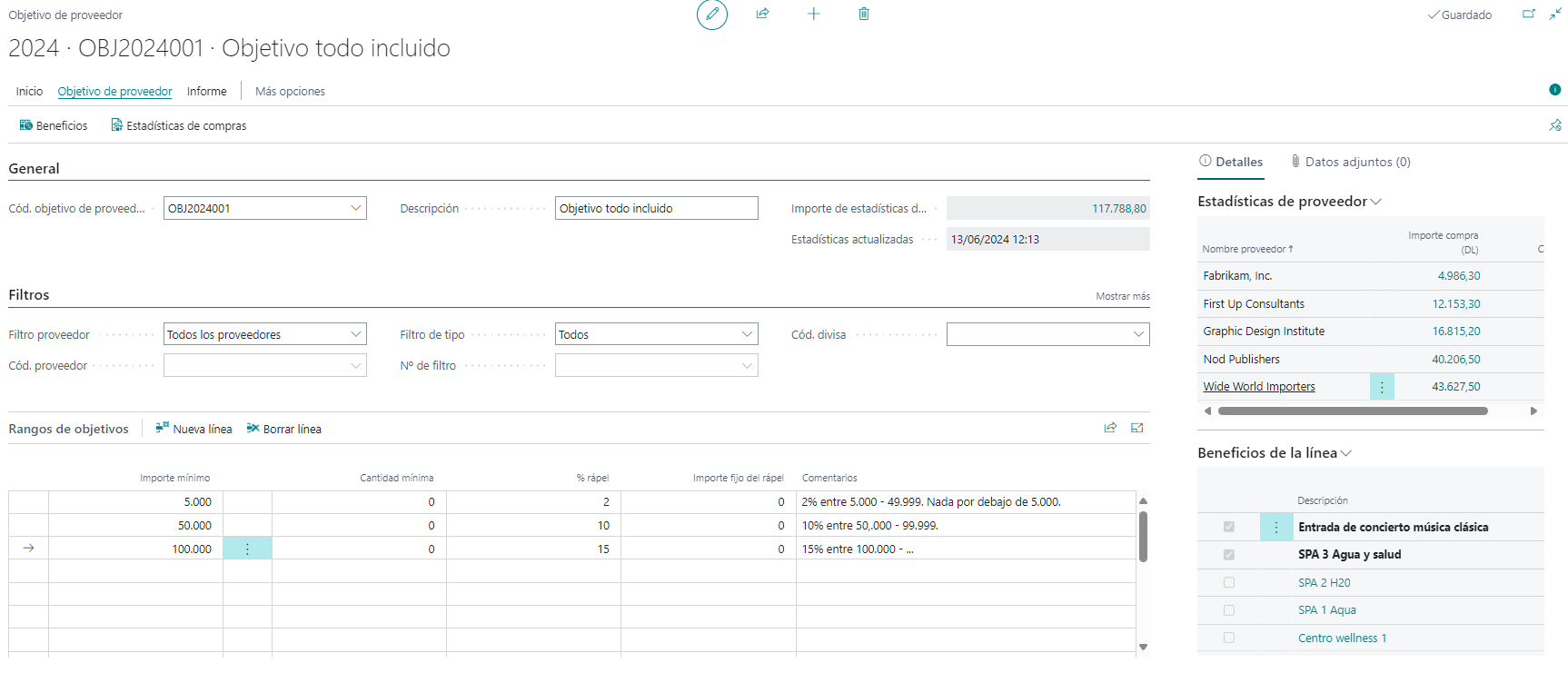The height and width of the screenshot is (673, 1568).
Task: Click the edit pencil icon
Action: point(712,15)
